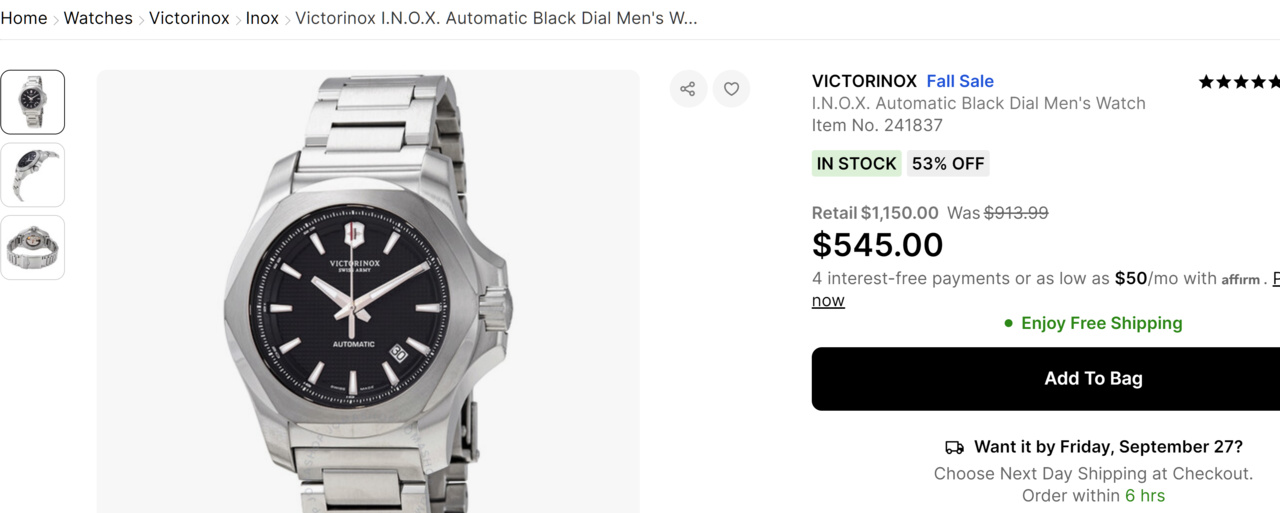
Task: Click the underlined "now" Affirm link
Action: pyautogui.click(x=828, y=301)
